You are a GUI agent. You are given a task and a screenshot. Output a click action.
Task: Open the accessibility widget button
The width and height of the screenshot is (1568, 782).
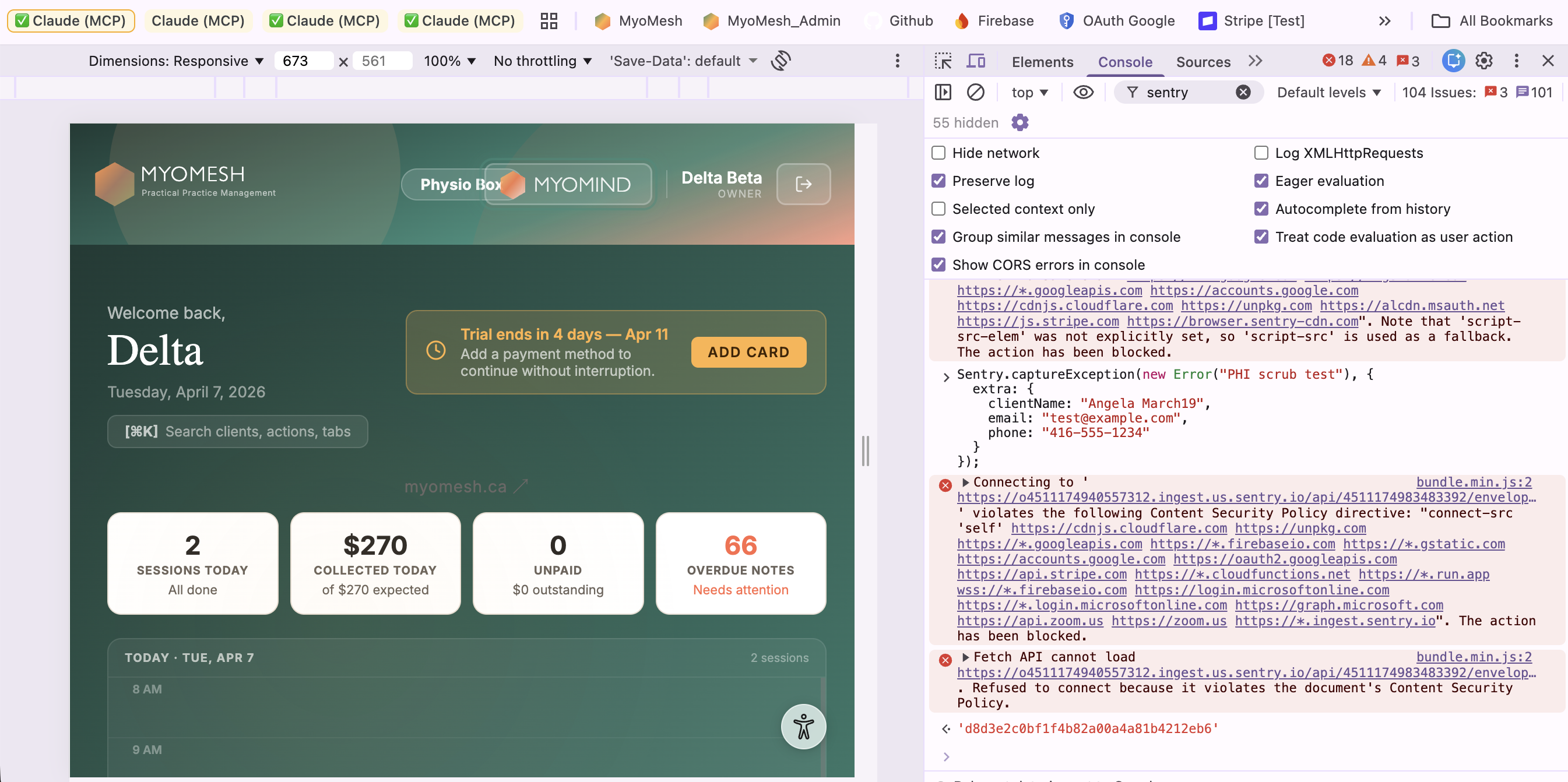coord(803,727)
